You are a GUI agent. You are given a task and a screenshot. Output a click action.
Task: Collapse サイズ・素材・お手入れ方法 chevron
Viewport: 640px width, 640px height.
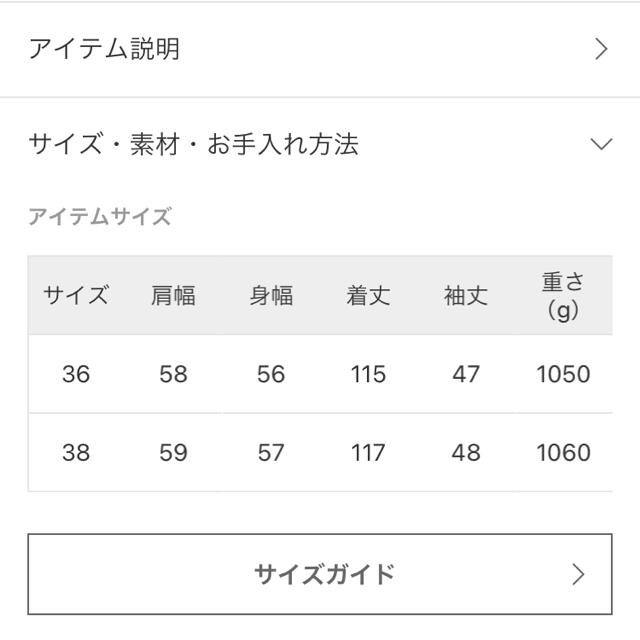coord(601,144)
